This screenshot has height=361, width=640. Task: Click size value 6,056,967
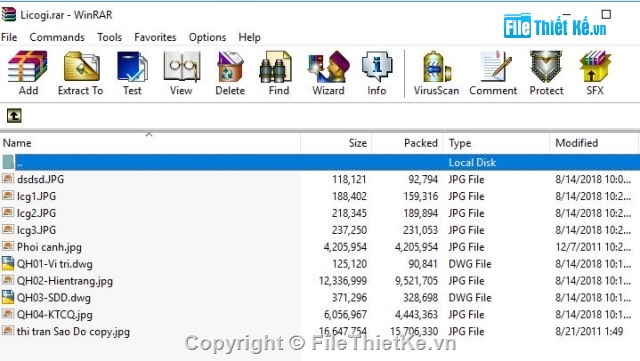click(x=345, y=314)
